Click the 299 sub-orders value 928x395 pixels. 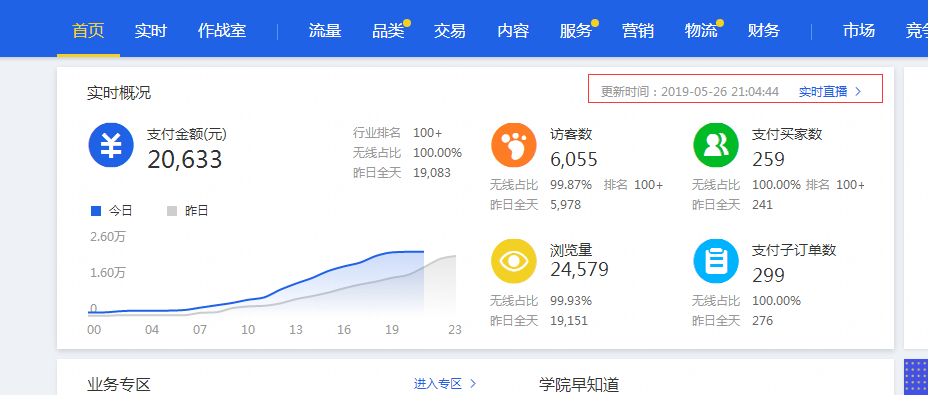click(x=768, y=275)
